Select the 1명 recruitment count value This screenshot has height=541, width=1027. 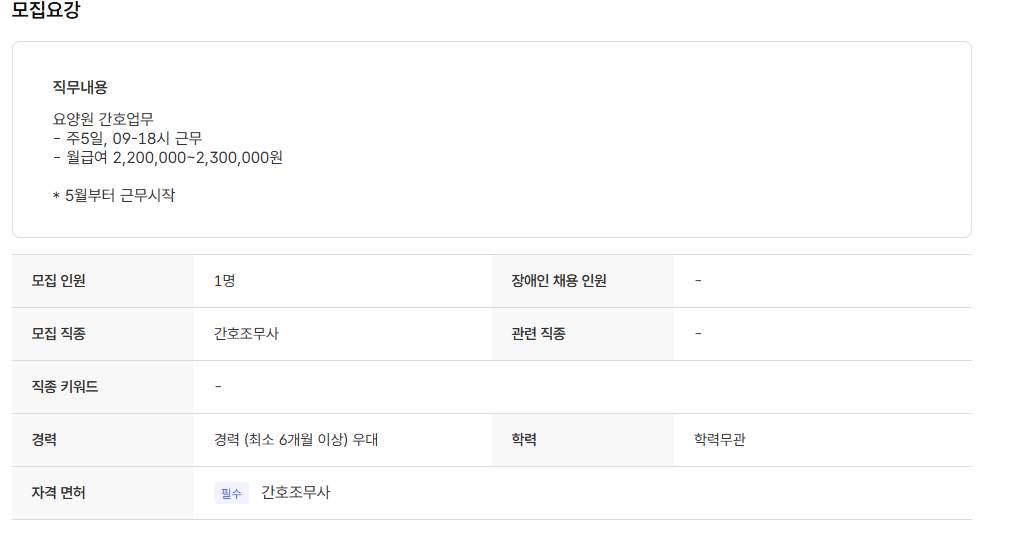click(224, 281)
